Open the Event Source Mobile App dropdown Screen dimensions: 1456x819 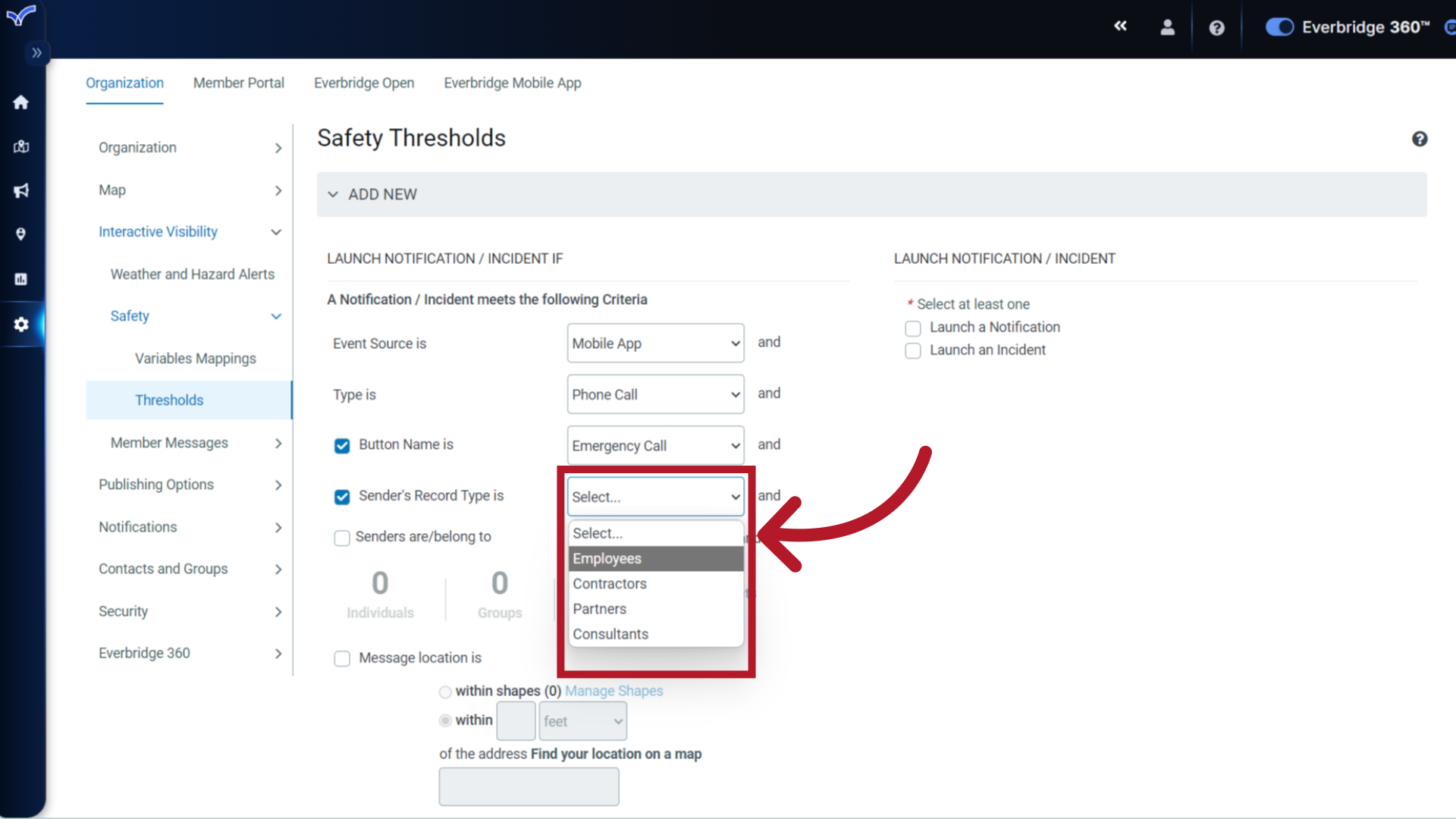point(654,343)
